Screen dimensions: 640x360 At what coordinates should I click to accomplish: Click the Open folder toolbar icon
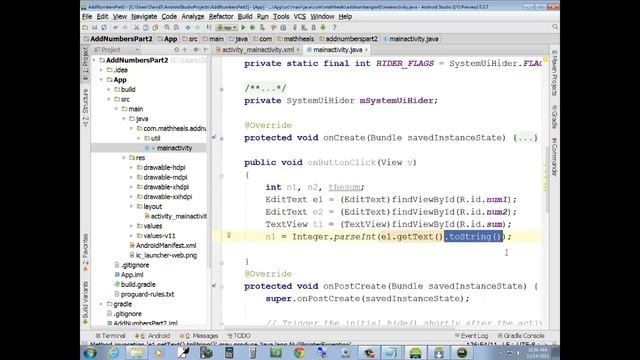coord(85,27)
